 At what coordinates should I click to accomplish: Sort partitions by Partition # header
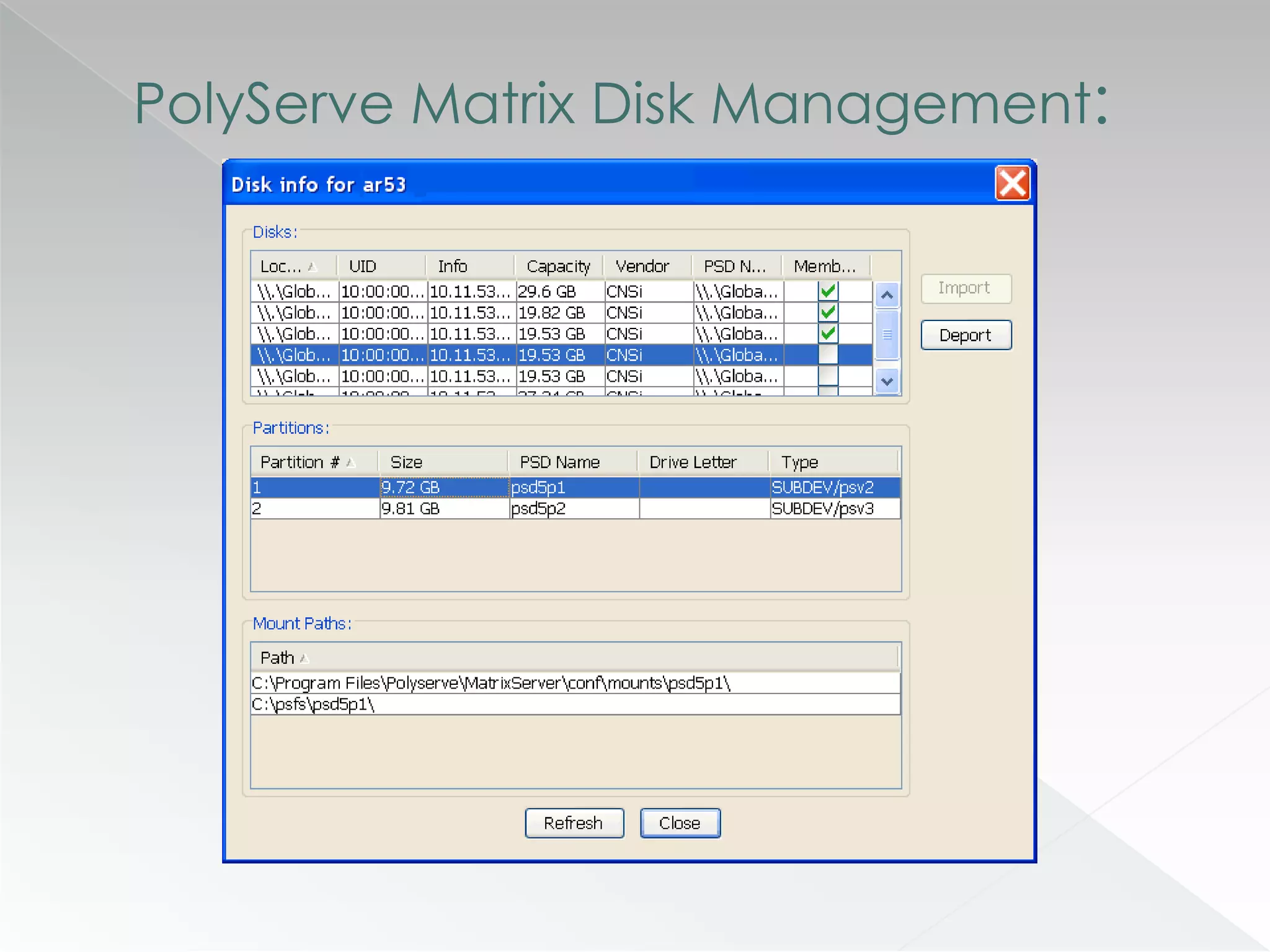(314, 462)
